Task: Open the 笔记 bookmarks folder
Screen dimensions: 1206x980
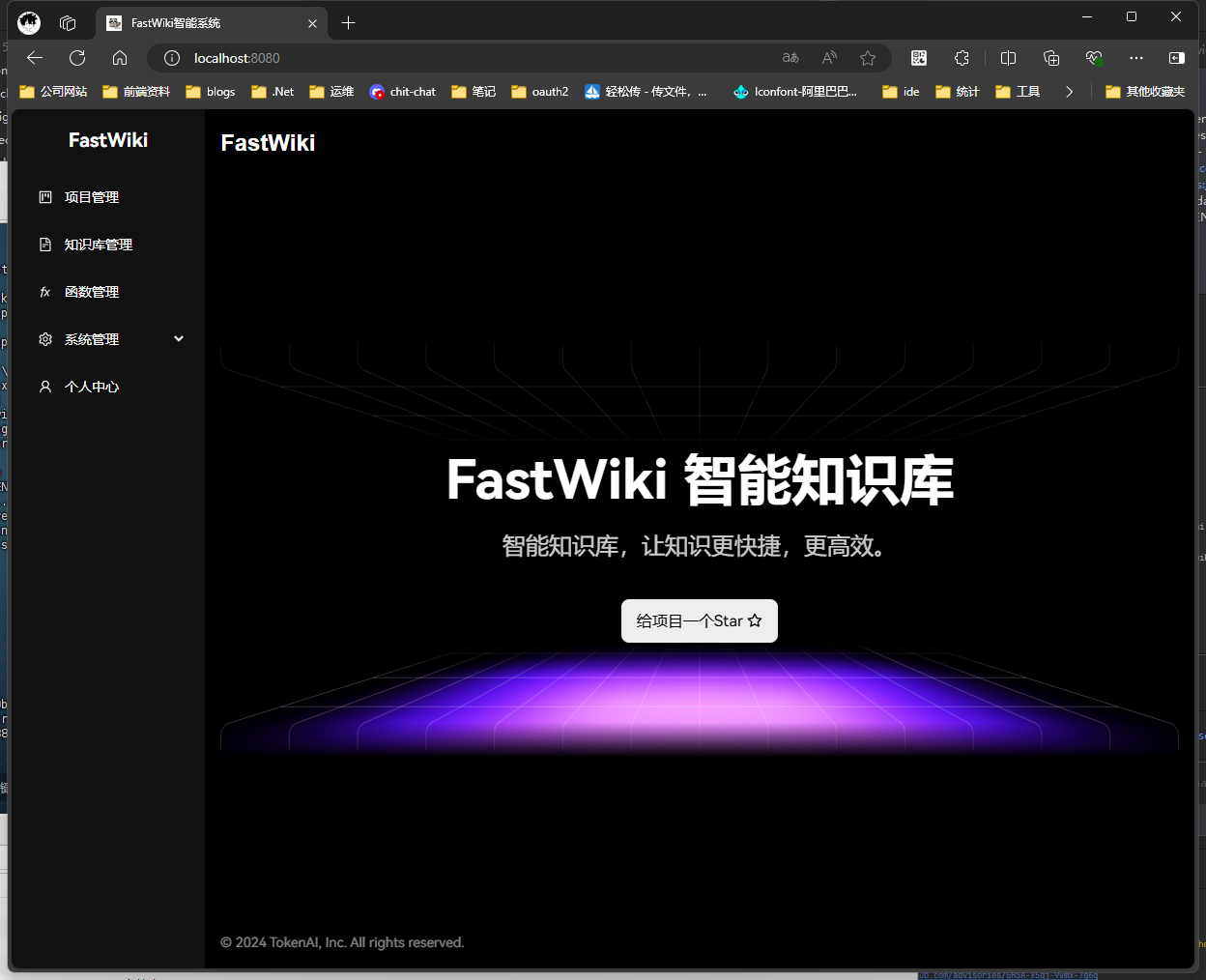Action: [x=474, y=92]
